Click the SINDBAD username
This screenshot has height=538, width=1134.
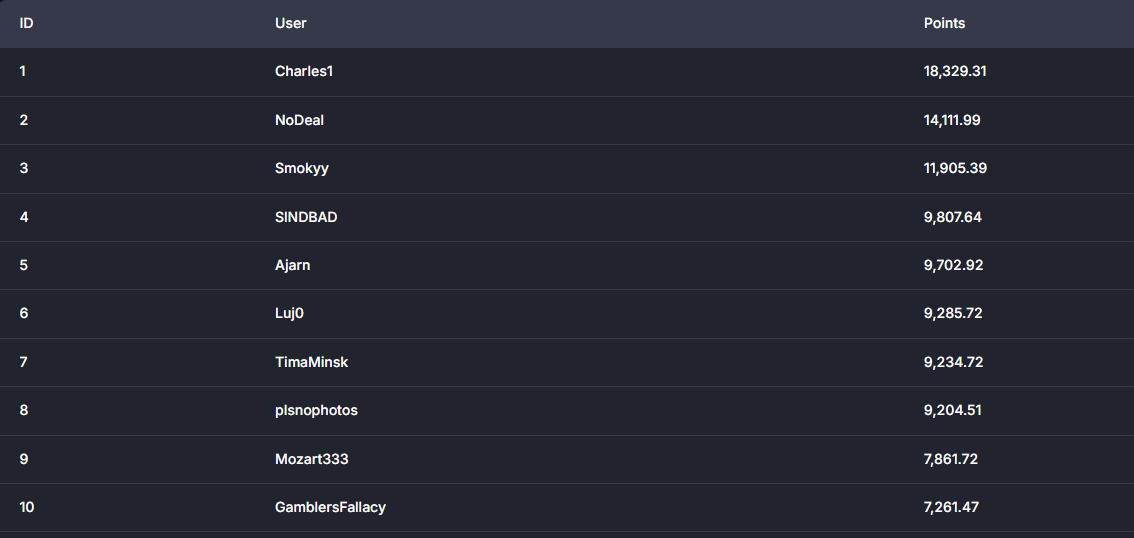306,217
